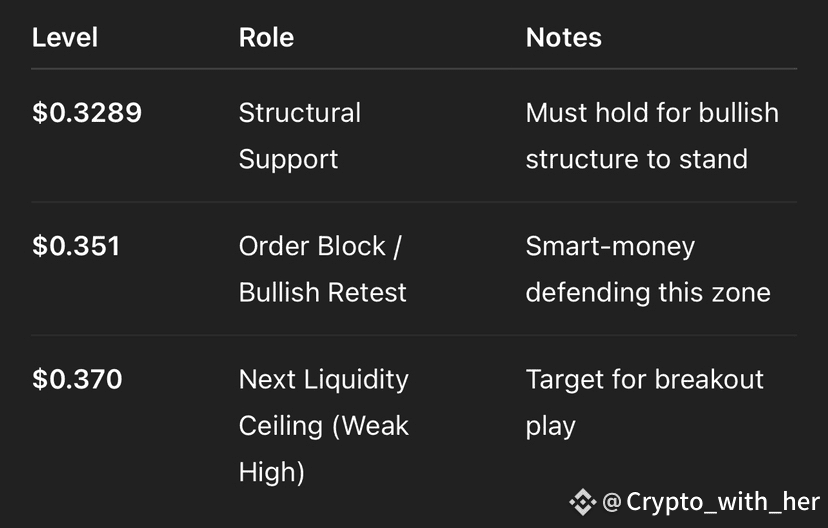Click the '(Weak High)' text
The width and height of the screenshot is (828, 528).
click(x=324, y=449)
